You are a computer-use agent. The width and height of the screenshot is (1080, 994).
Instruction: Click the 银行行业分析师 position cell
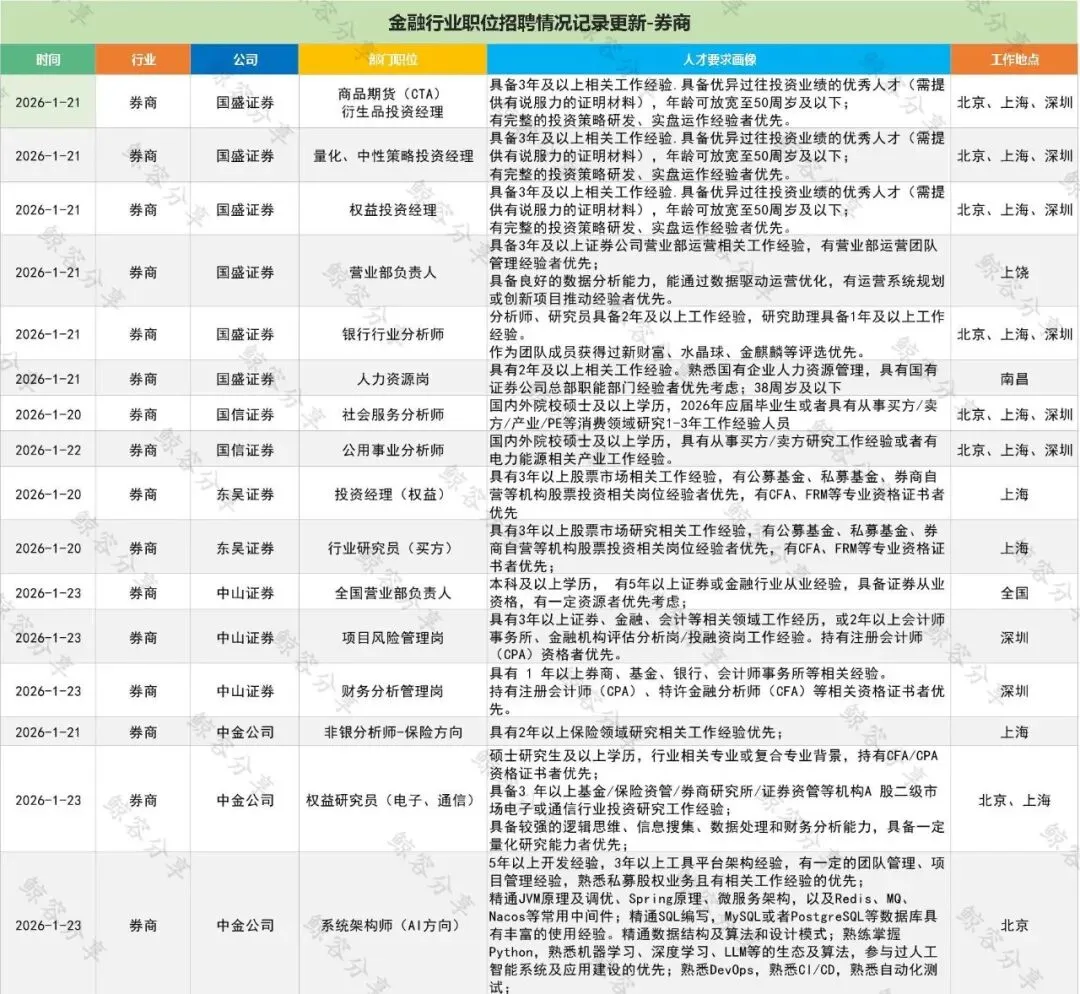393,334
